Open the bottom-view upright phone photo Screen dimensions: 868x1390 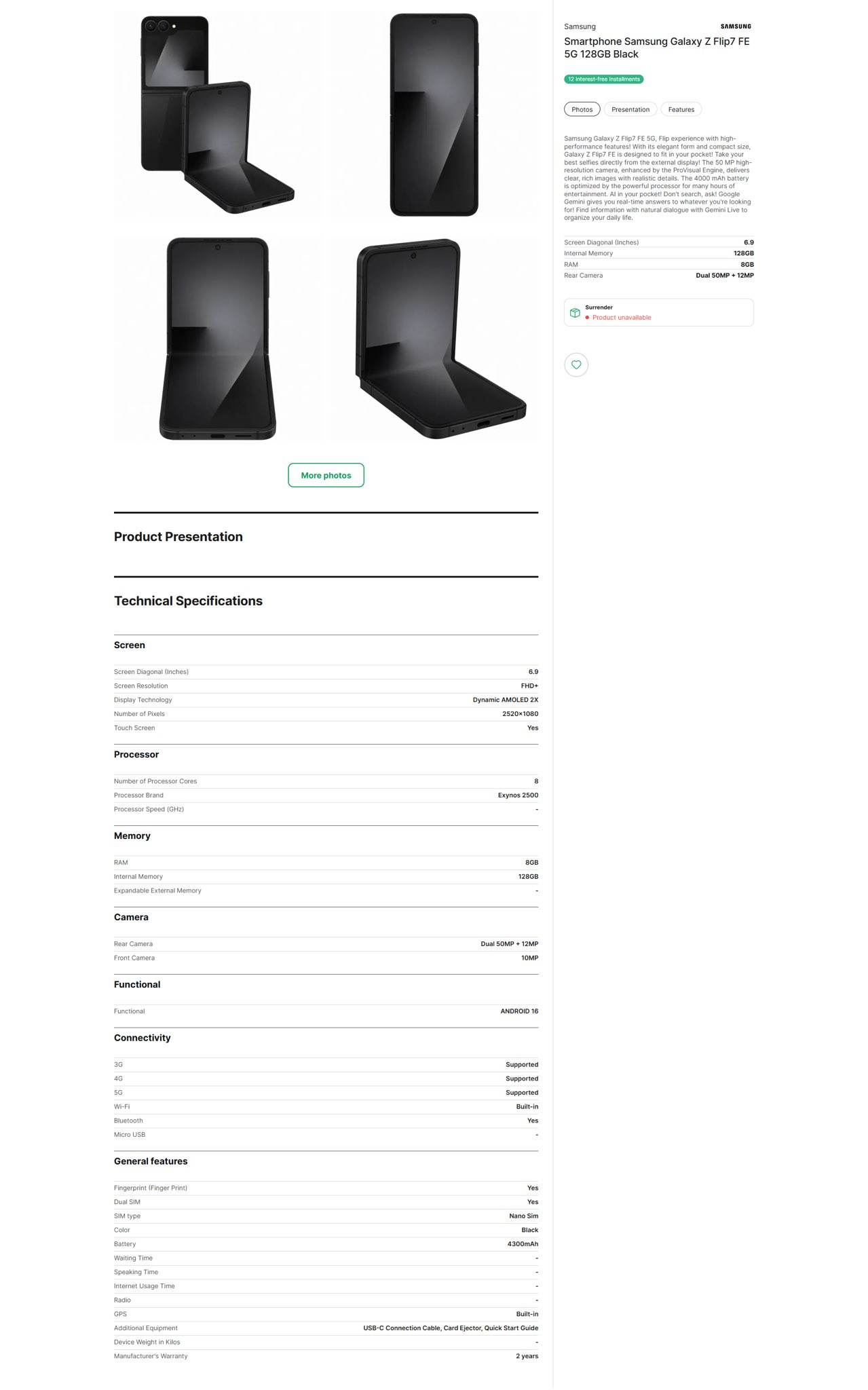[217, 339]
